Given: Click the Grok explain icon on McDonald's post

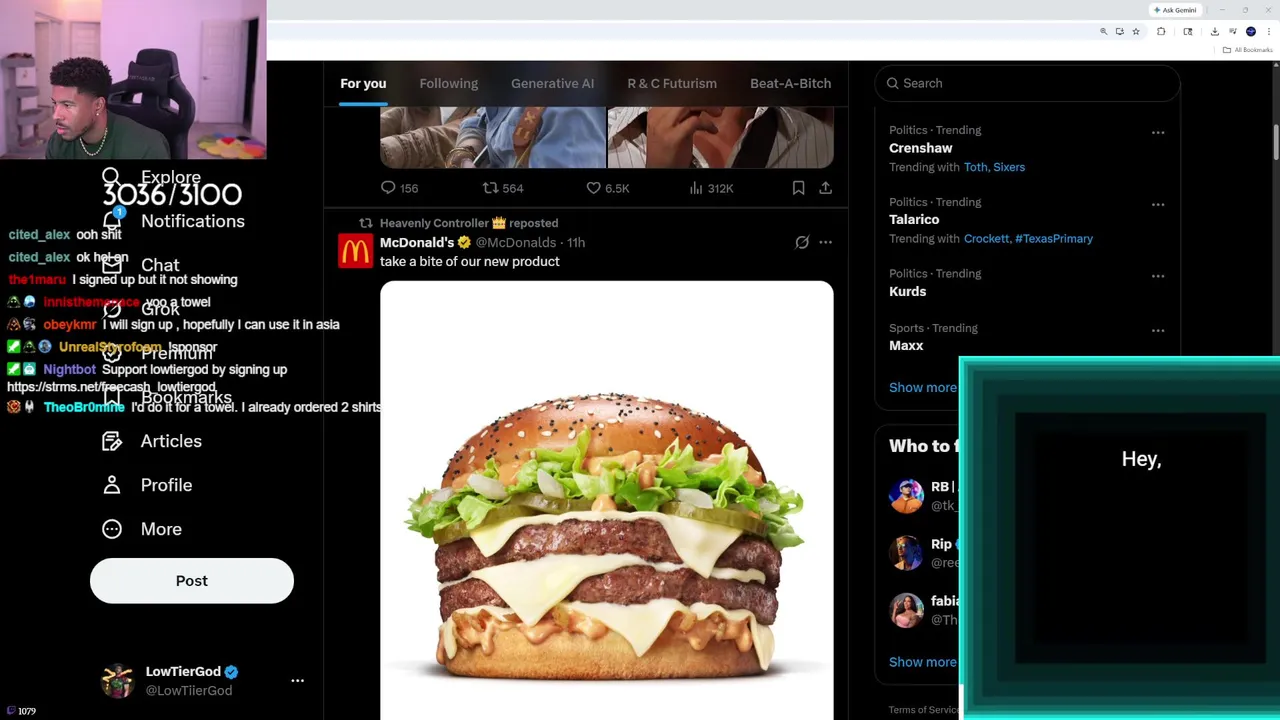Looking at the screenshot, I should point(802,242).
